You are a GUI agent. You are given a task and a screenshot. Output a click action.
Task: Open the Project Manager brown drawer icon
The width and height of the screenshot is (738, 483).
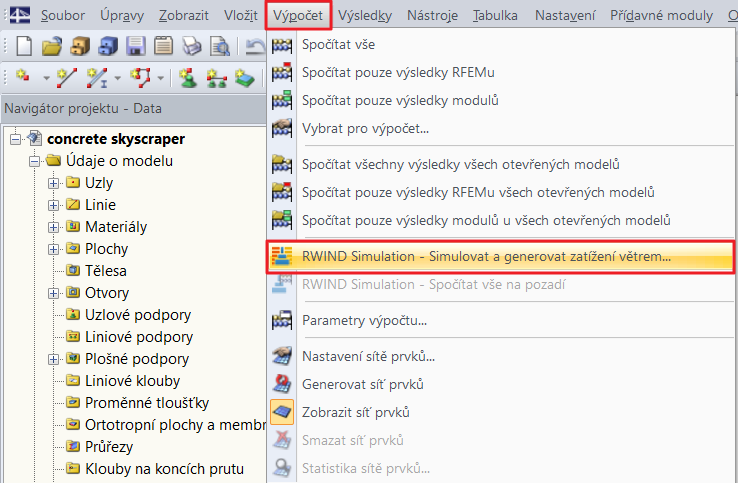[x=80, y=46]
